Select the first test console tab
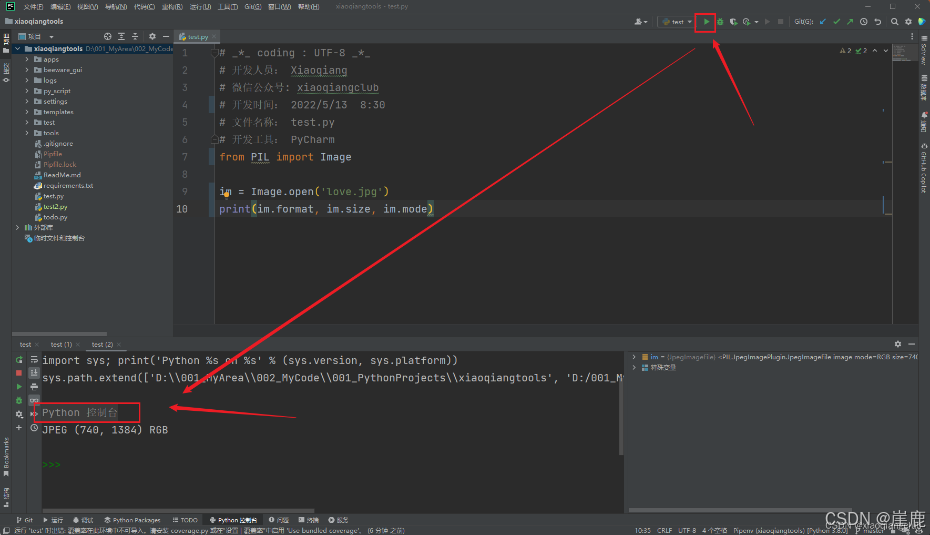The width and height of the screenshot is (930, 535). pos(25,345)
